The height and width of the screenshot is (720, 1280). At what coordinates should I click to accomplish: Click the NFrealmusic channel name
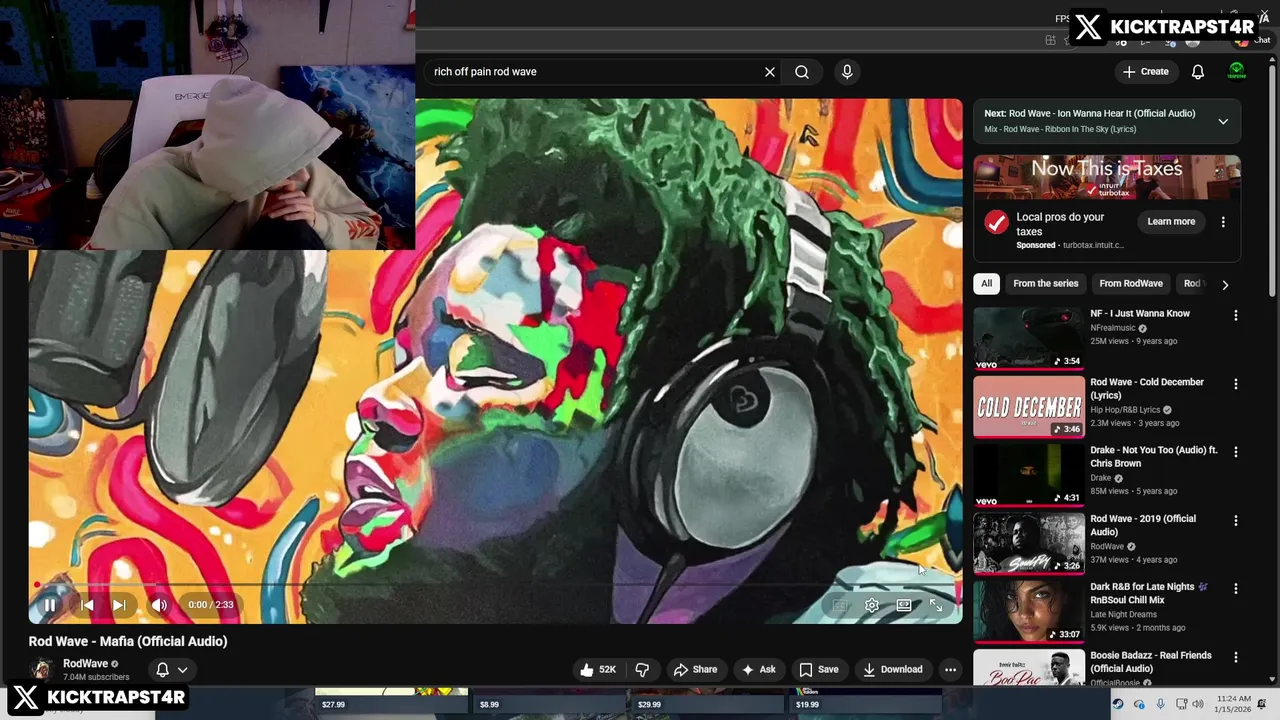(x=1113, y=328)
